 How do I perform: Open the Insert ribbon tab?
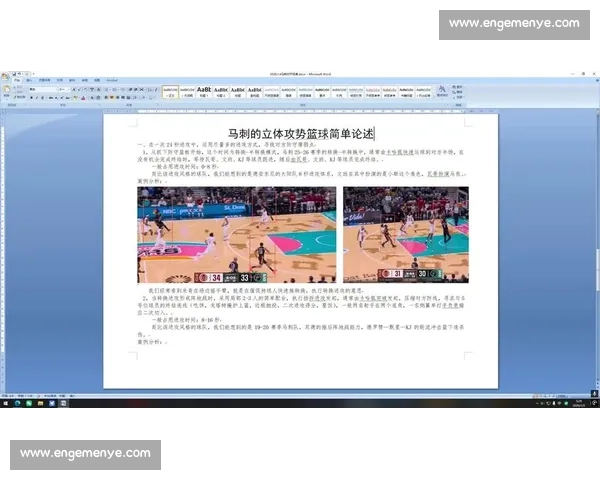[29, 80]
